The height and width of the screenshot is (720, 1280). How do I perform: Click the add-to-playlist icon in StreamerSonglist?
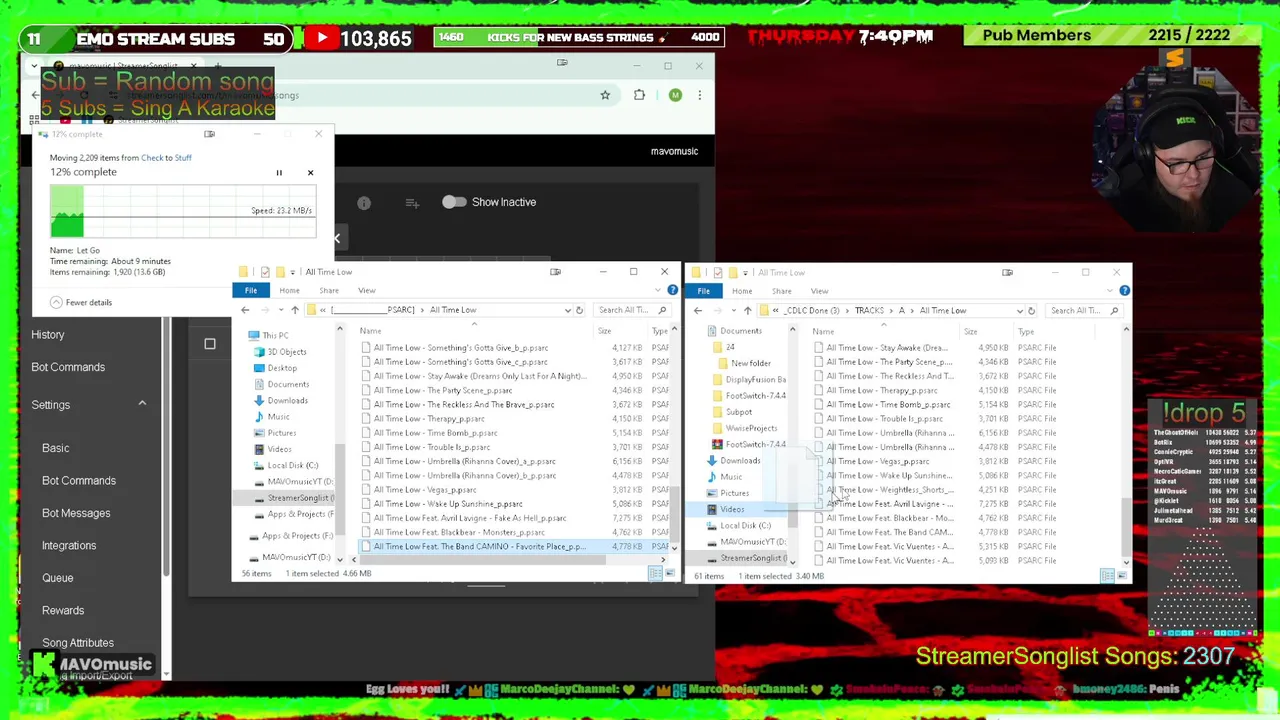412,203
